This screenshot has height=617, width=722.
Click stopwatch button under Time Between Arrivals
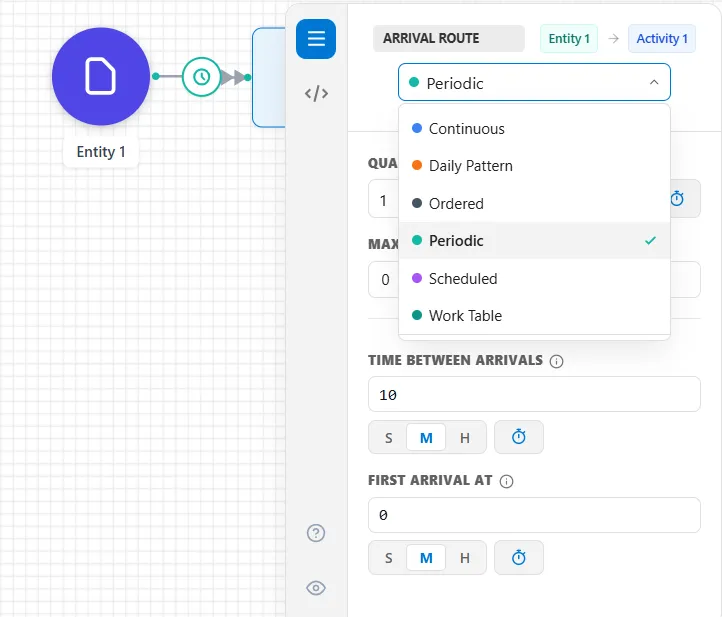click(x=519, y=437)
